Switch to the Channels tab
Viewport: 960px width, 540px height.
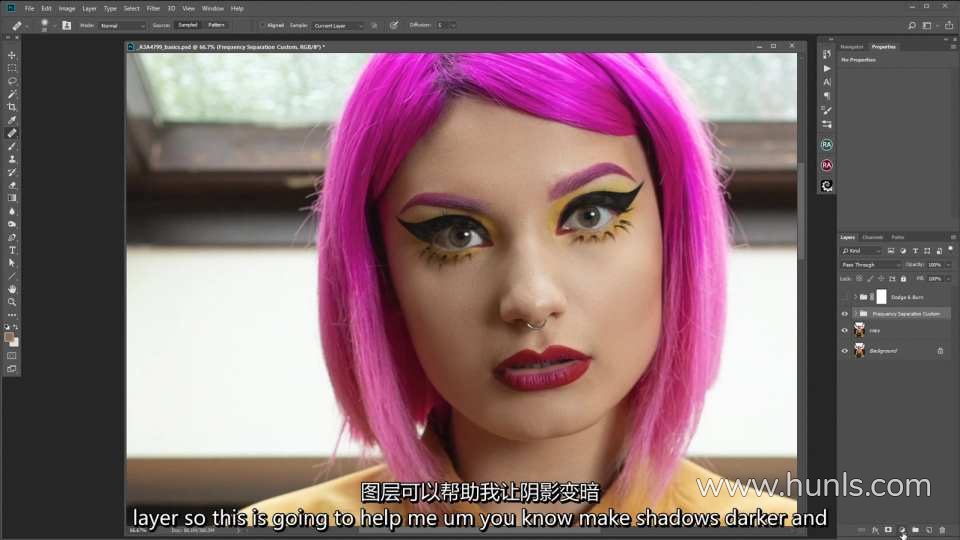pos(872,237)
